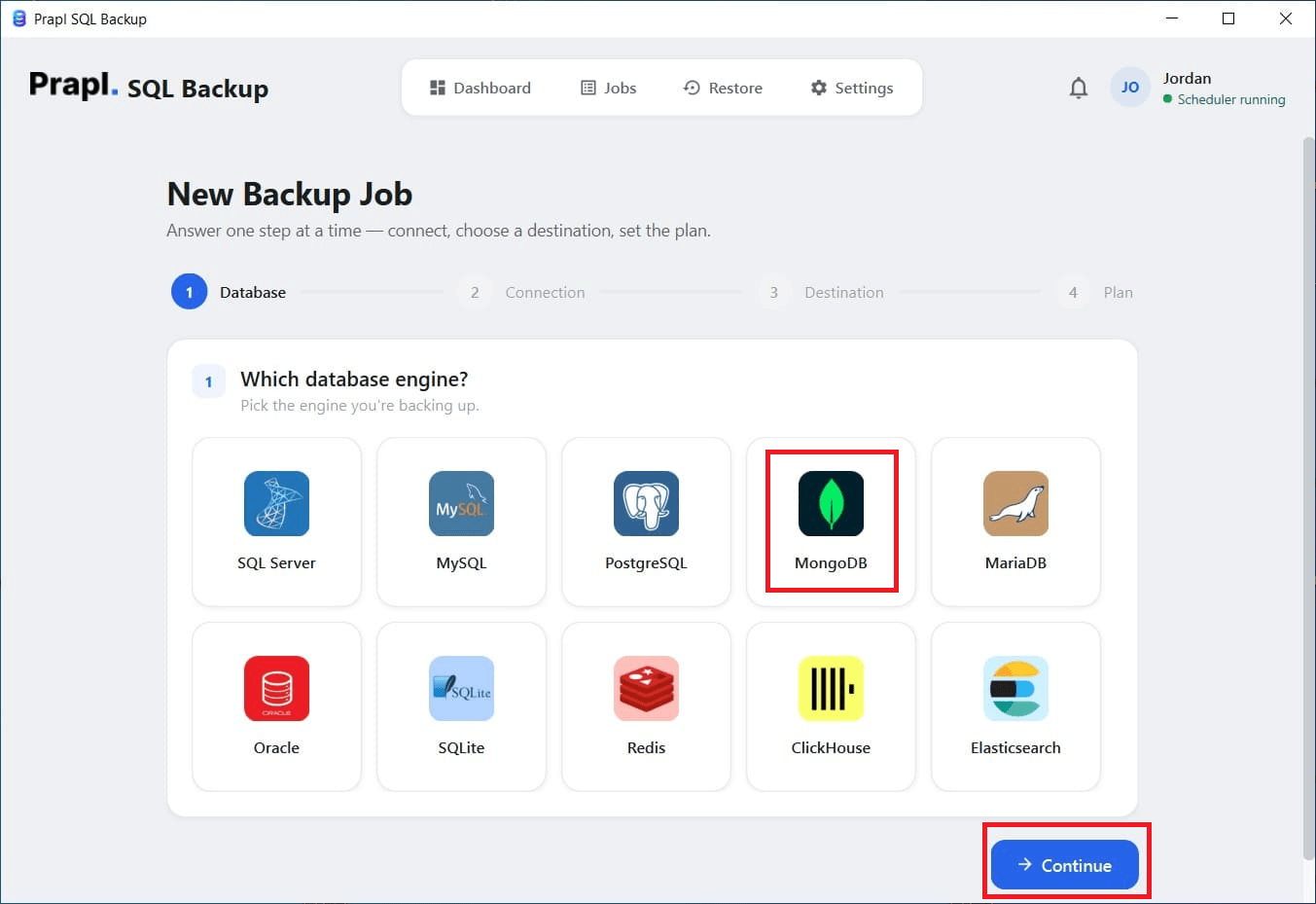Jump to wizard step 4 Plan
This screenshot has width=1316, height=904.
1095,292
